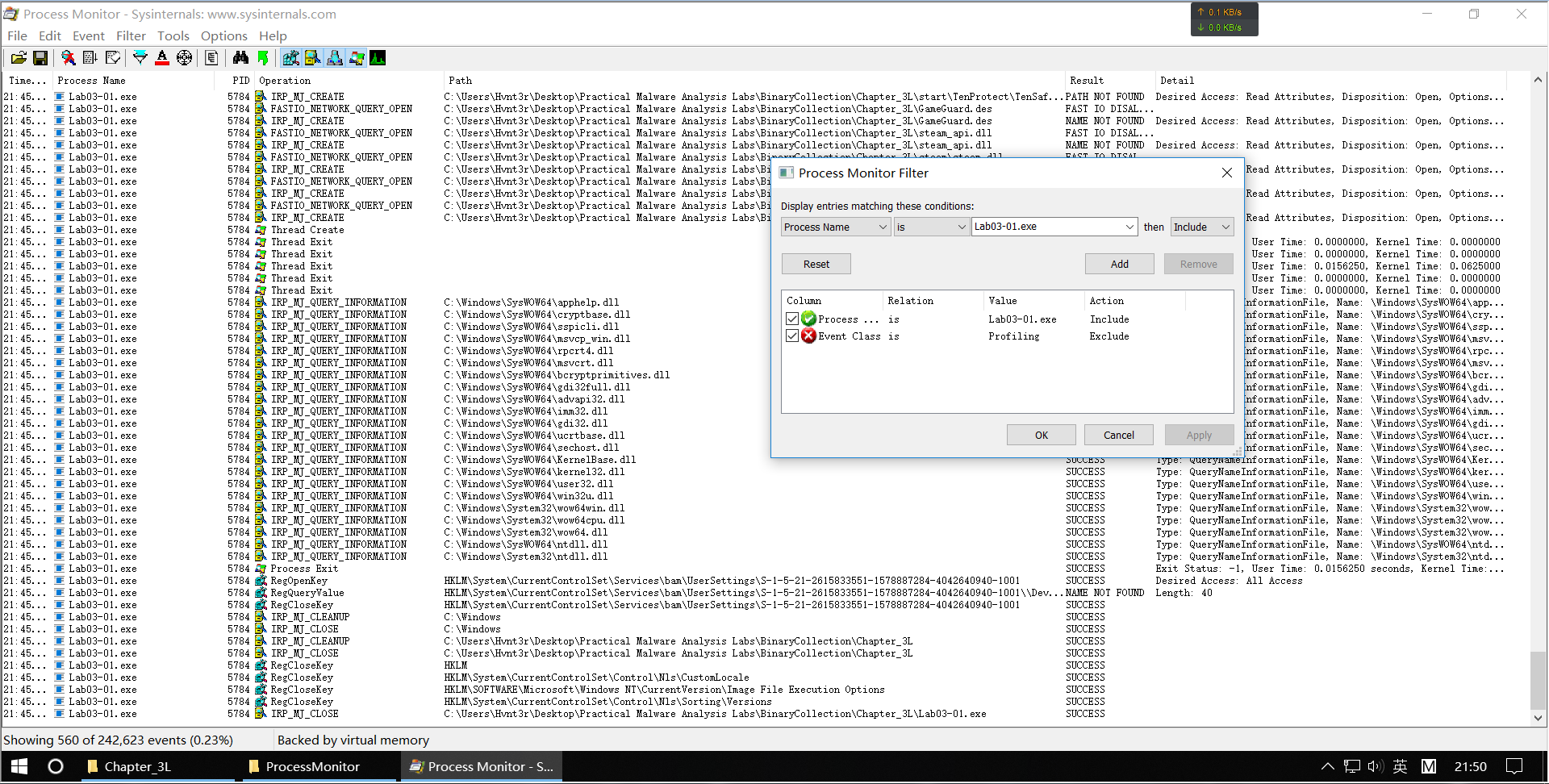The image size is (1549, 784).
Task: Uncheck the Event Class Profiling filter rule
Action: pos(792,336)
